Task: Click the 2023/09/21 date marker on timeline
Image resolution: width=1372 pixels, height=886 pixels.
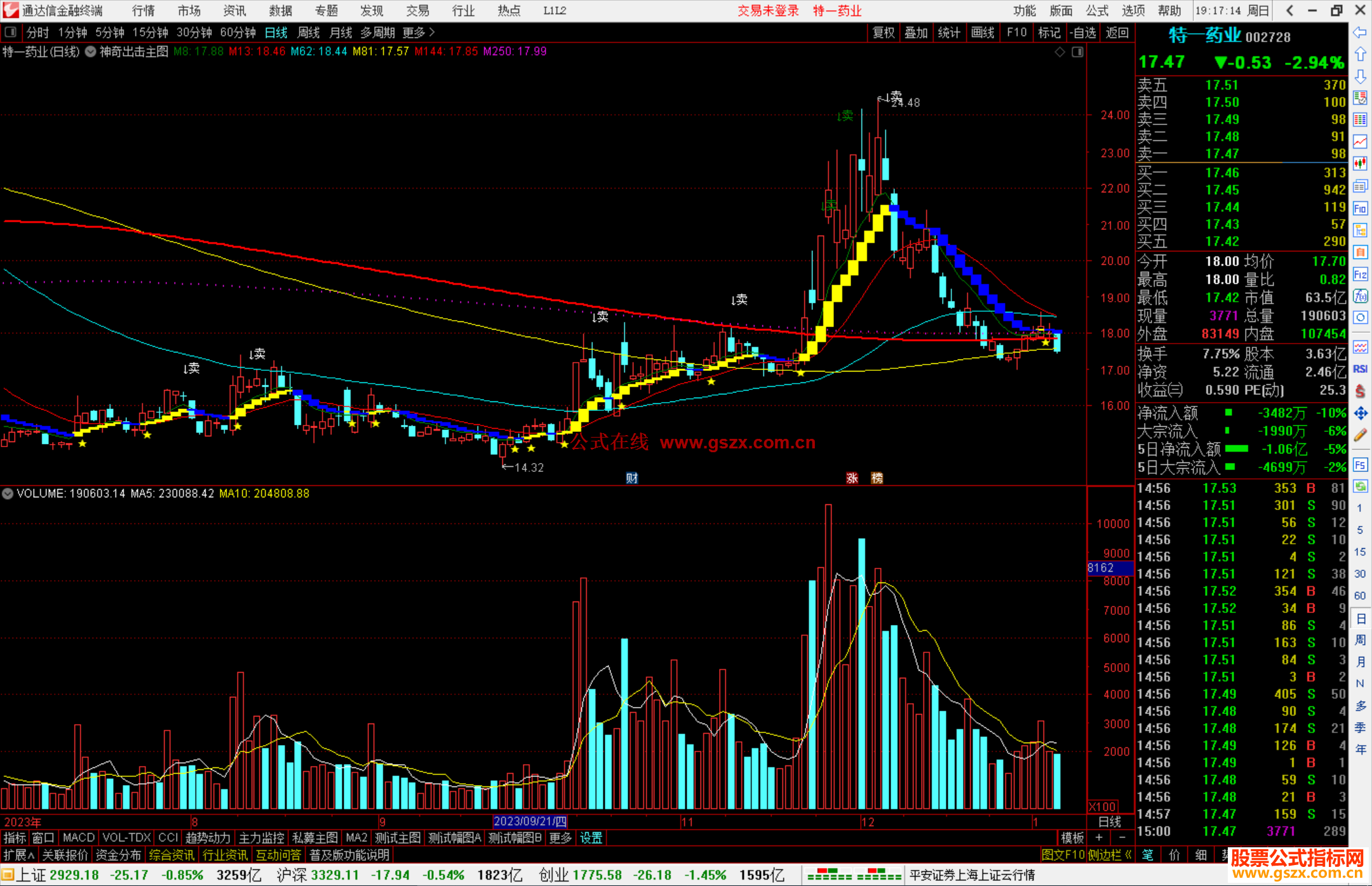Action: point(530,822)
